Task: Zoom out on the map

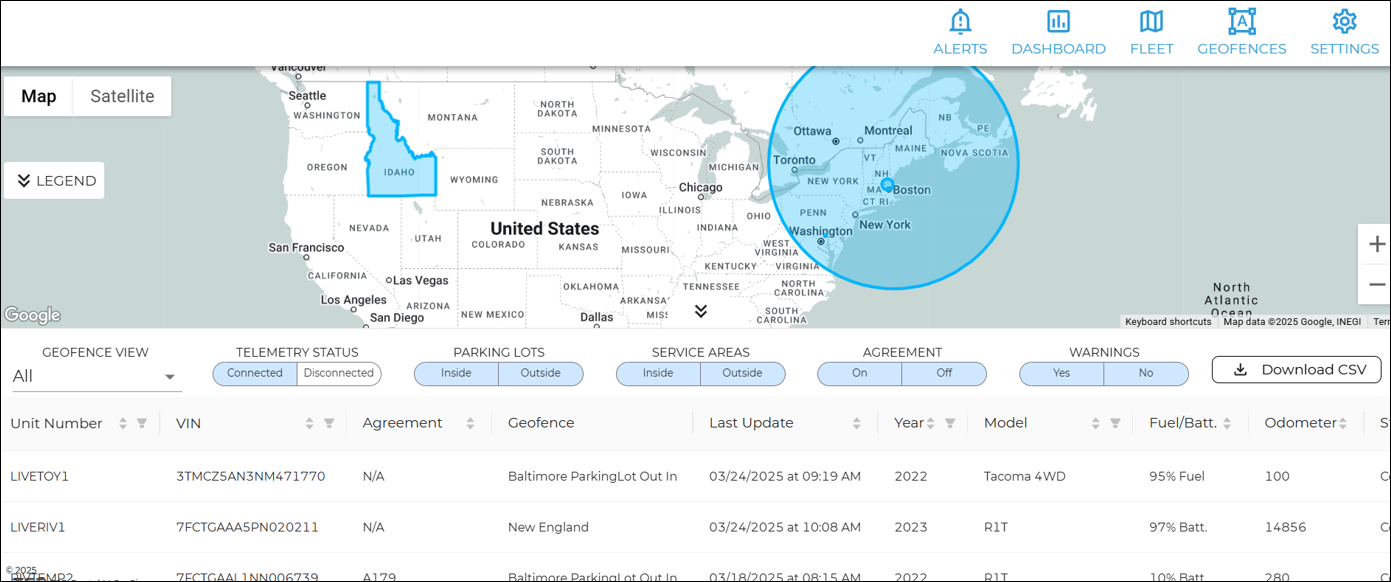Action: [x=1376, y=285]
